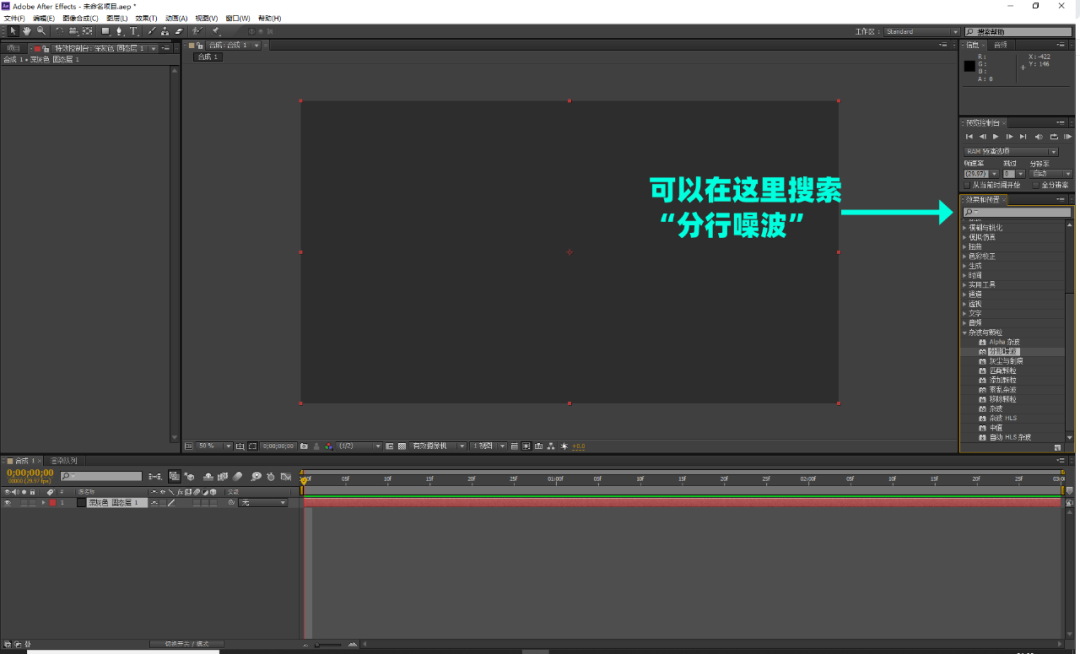The height and width of the screenshot is (654, 1080).
Task: Click the reset exposure icon in viewer
Action: (x=563, y=446)
